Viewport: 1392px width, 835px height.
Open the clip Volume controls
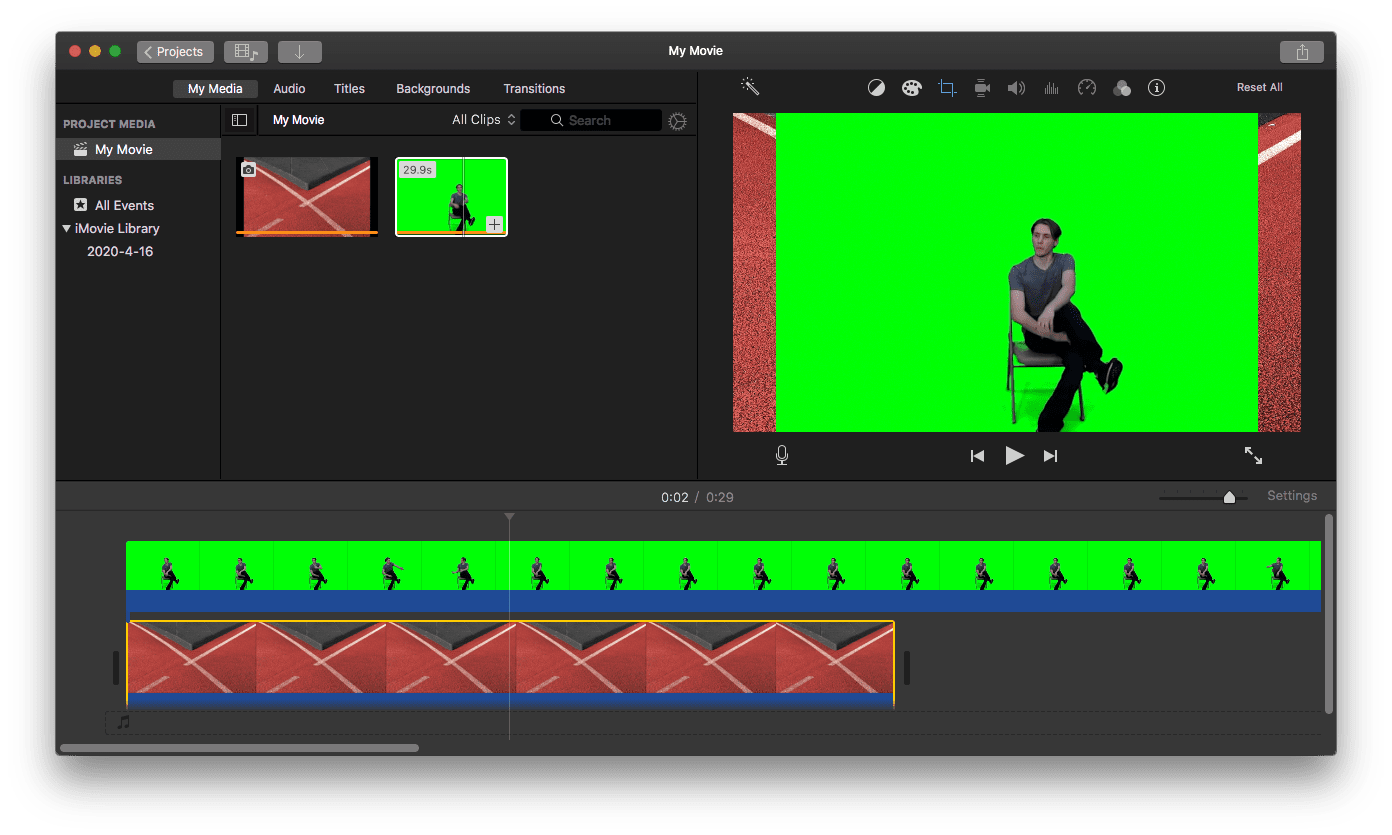1017,88
